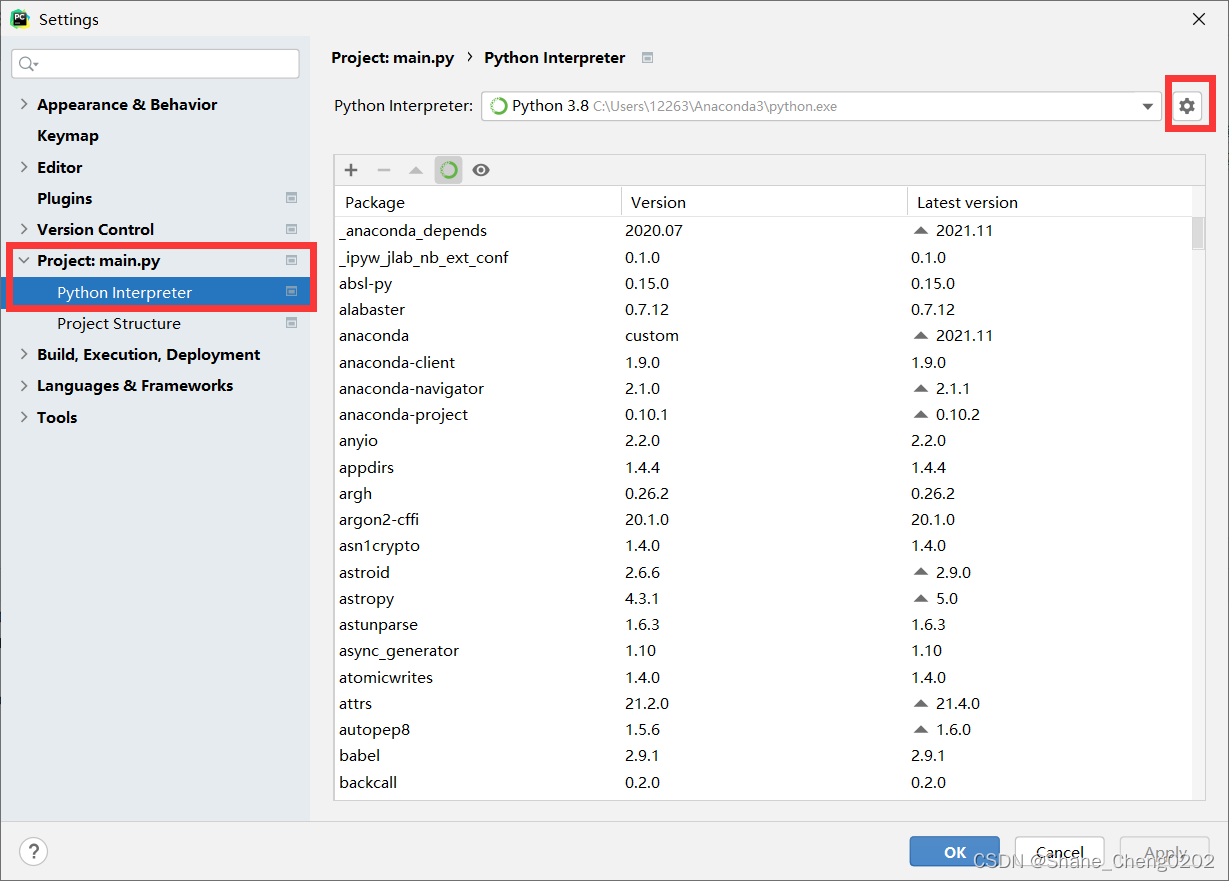Select the autopep8 package row
This screenshot has height=881, width=1229.
(x=763, y=729)
